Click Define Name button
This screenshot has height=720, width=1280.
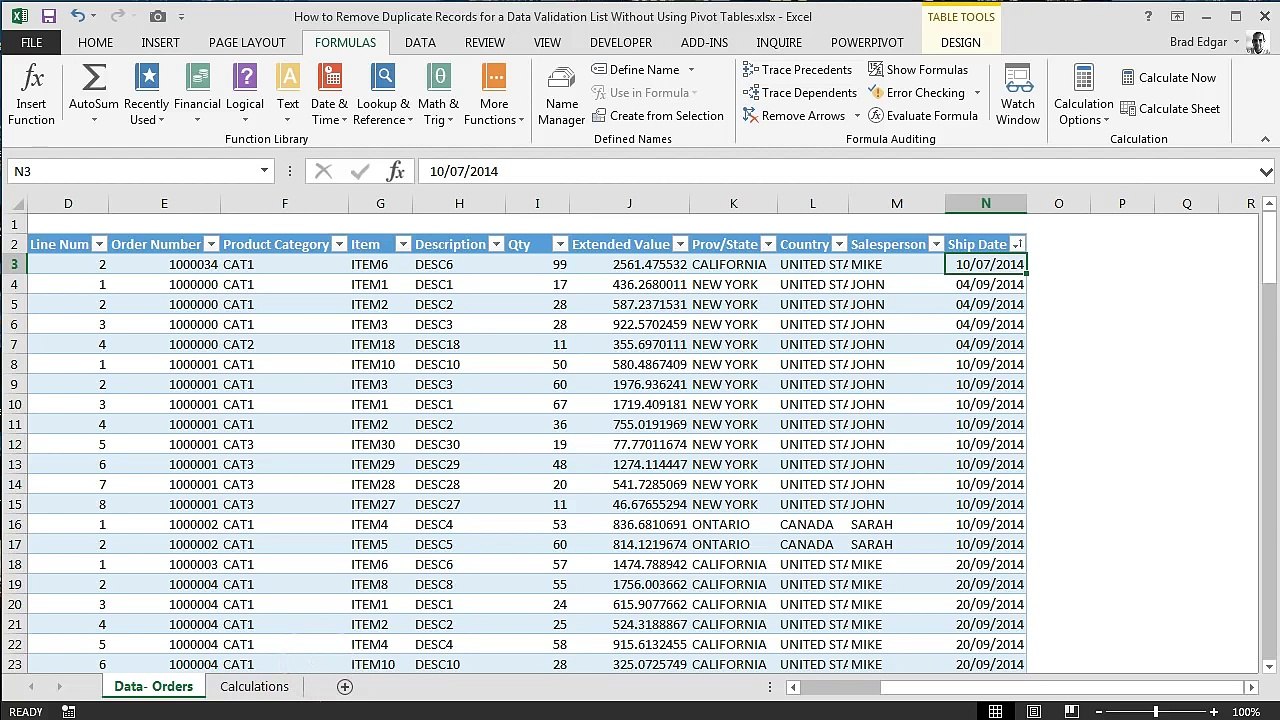pyautogui.click(x=644, y=70)
